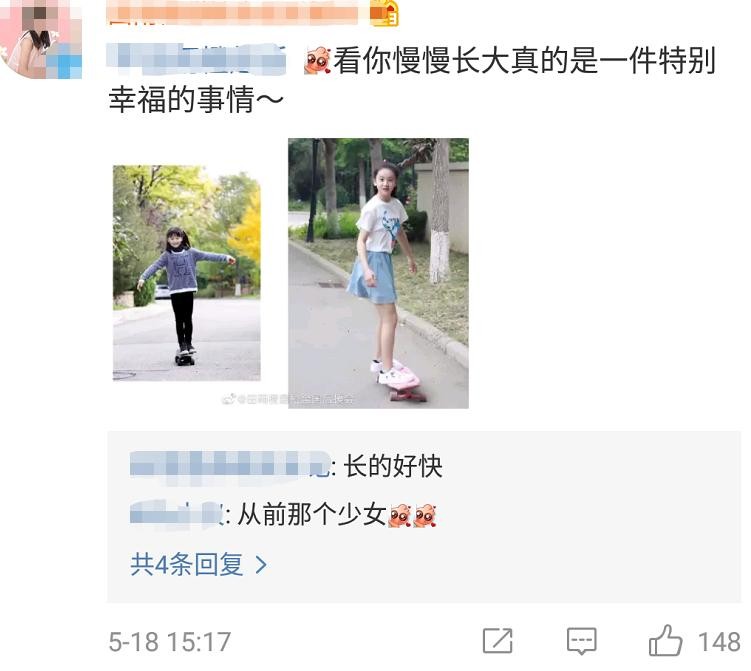Tap the share/forward icon
The height and width of the screenshot is (671, 751).
pyautogui.click(x=497, y=641)
